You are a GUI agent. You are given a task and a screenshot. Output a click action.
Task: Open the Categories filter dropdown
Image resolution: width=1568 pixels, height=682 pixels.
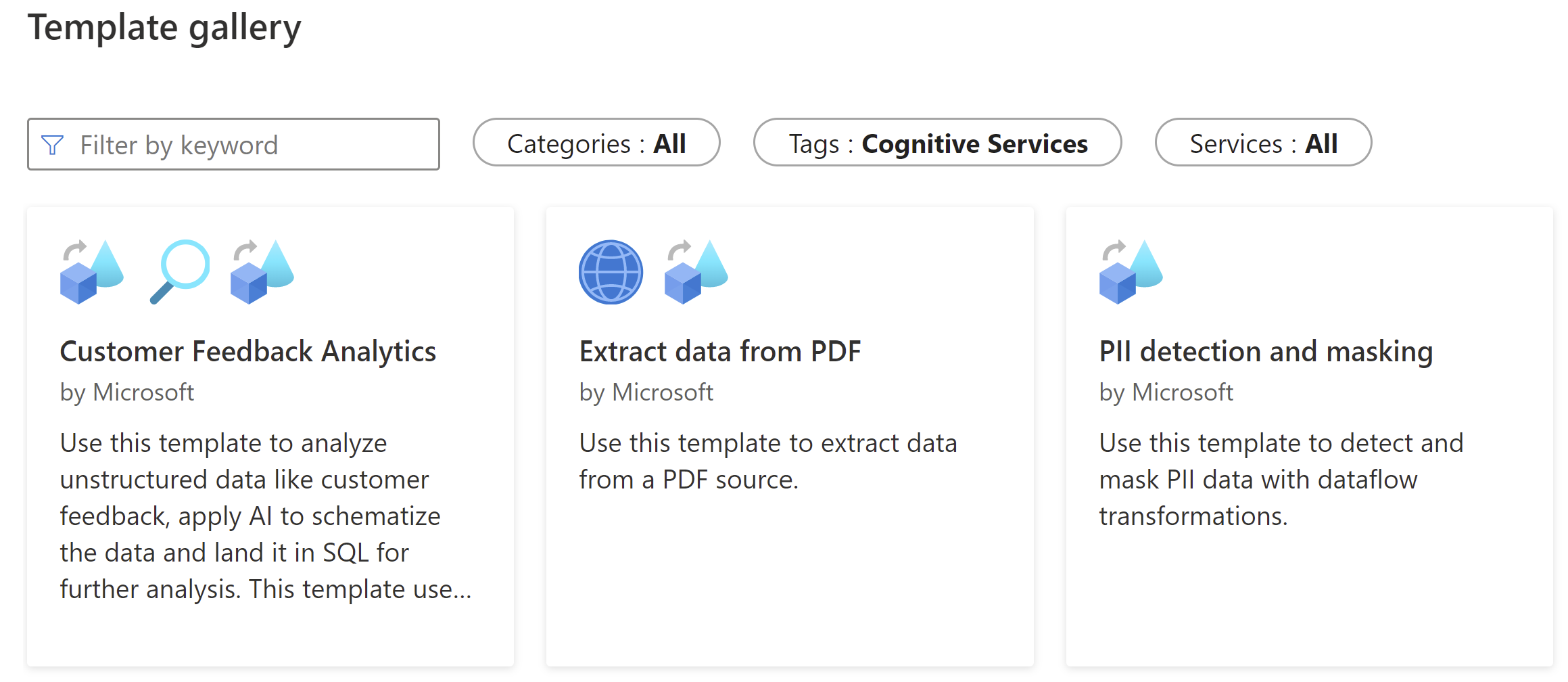[x=596, y=143]
